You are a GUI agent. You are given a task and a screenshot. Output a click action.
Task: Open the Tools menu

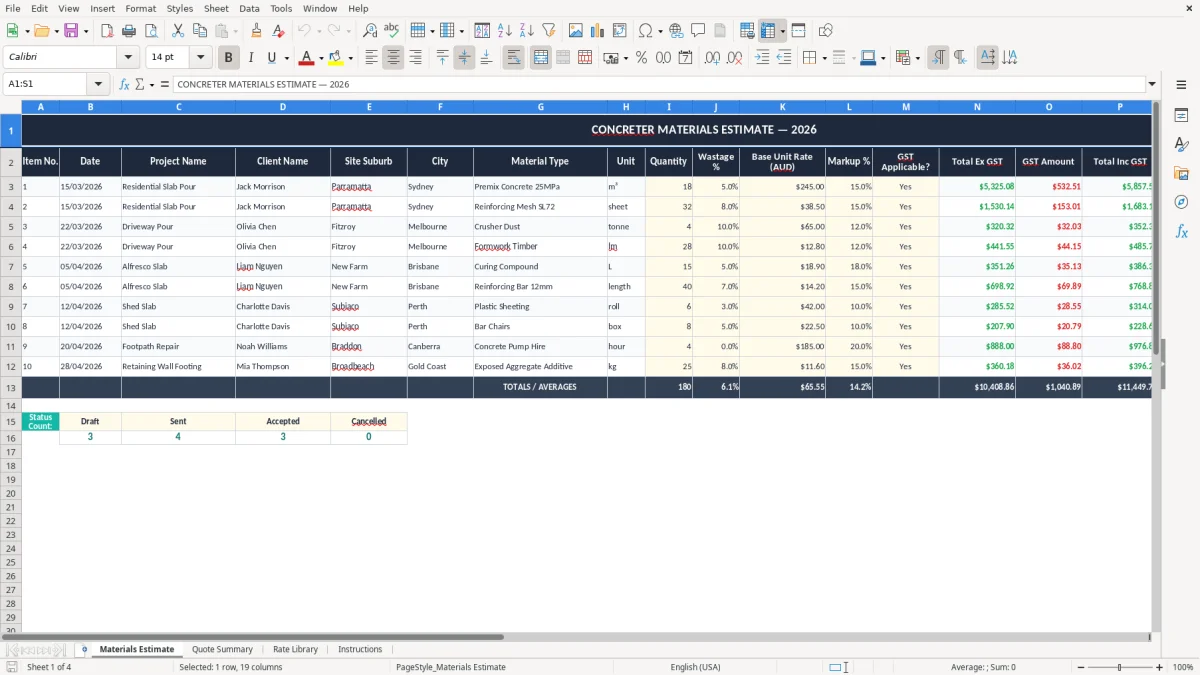click(281, 8)
